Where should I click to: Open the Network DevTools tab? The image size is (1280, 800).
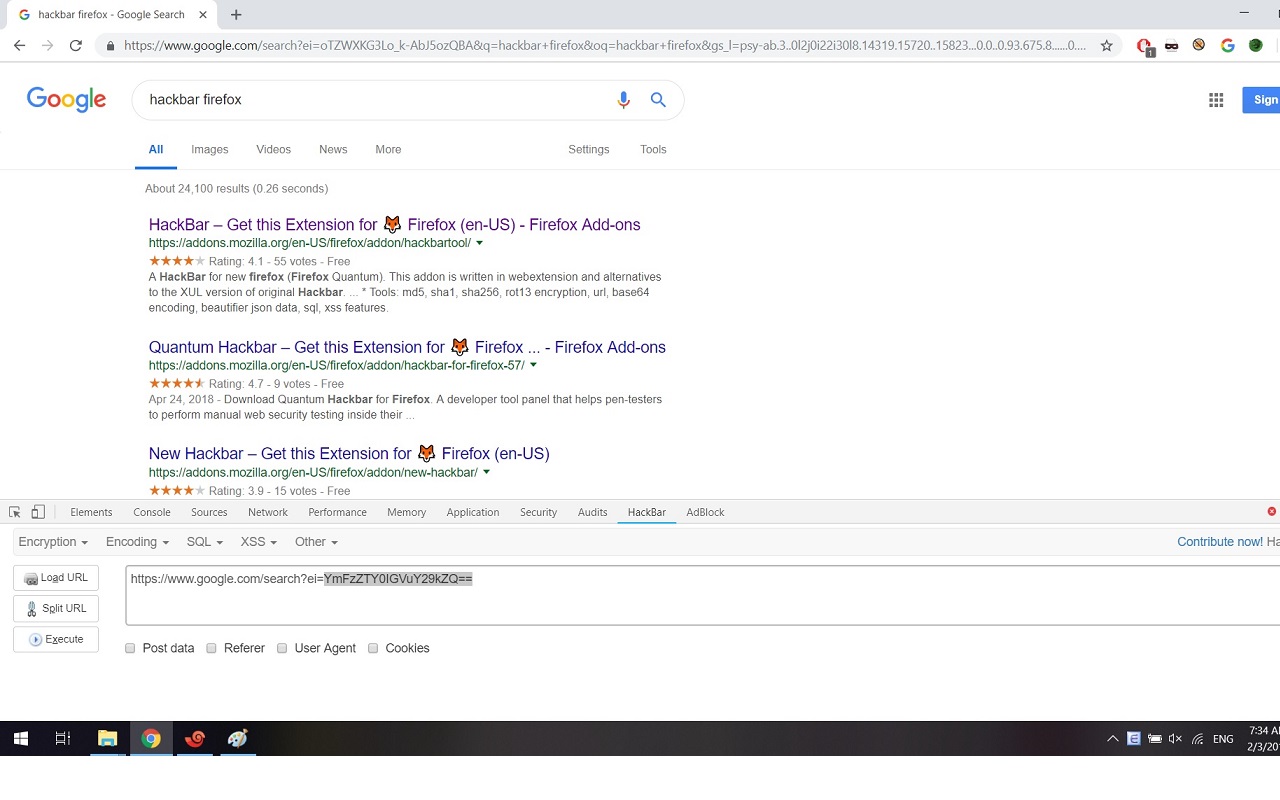point(268,512)
